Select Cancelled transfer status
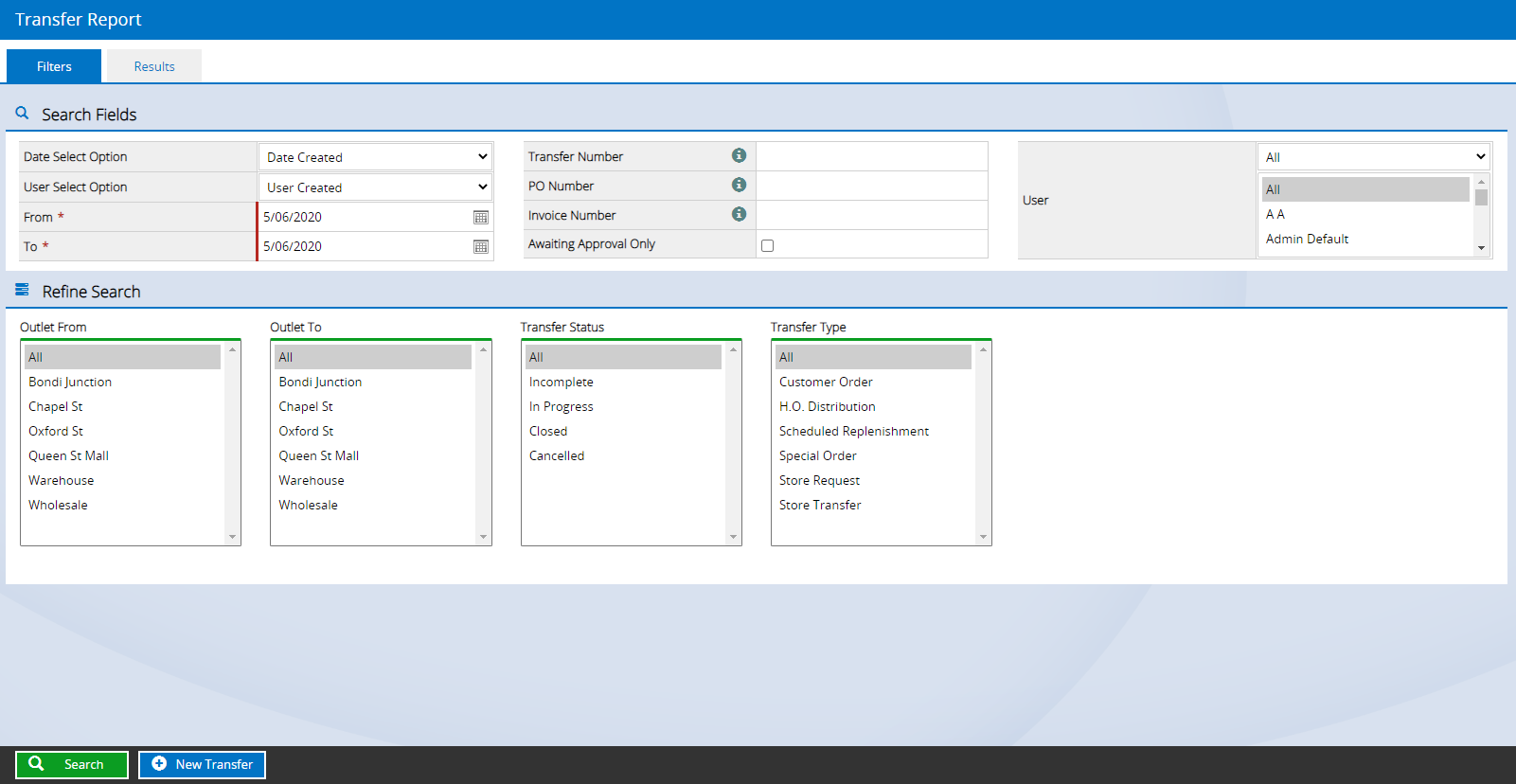The width and height of the screenshot is (1516, 784). pos(623,455)
